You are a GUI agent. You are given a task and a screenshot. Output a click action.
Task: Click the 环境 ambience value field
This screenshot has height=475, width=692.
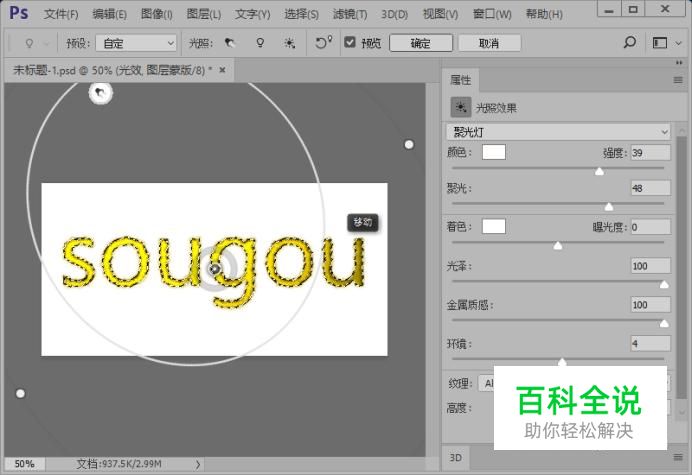(x=651, y=343)
